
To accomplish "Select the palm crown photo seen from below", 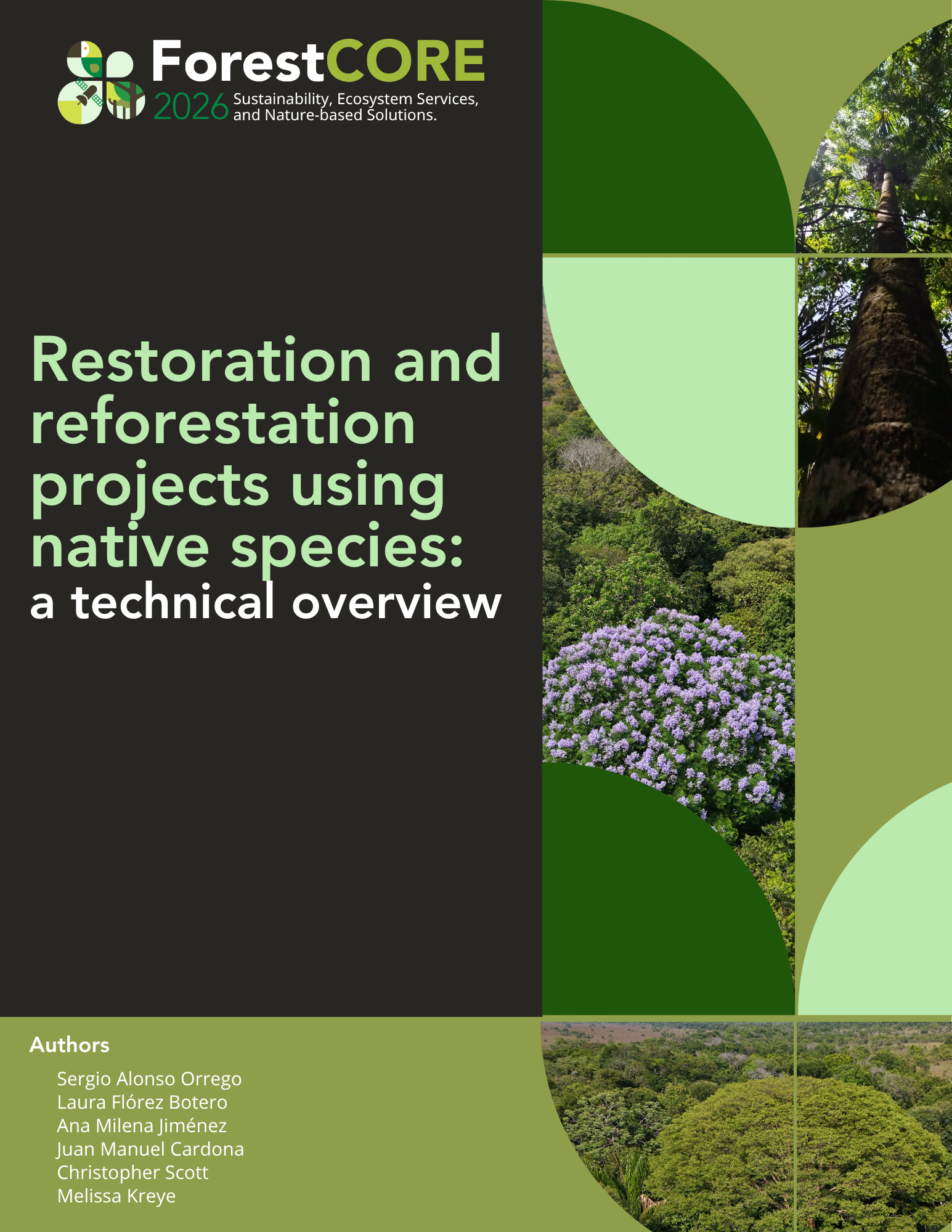I will (x=874, y=136).
